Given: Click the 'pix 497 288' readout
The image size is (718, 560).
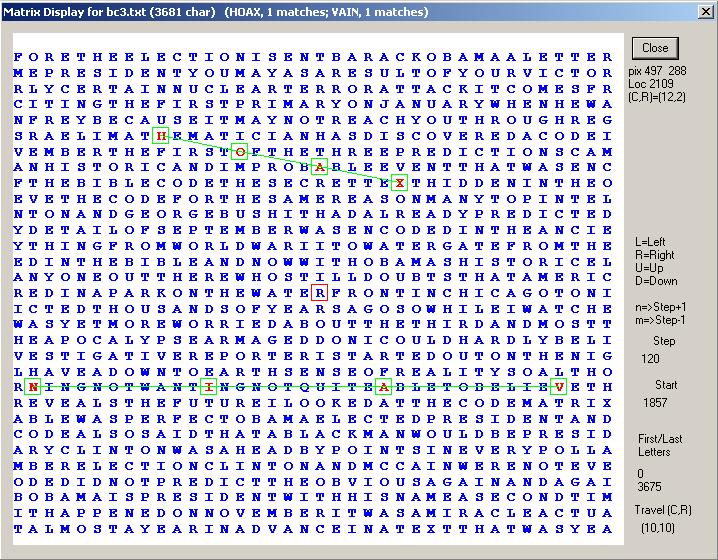Looking at the screenshot, I should tap(658, 71).
